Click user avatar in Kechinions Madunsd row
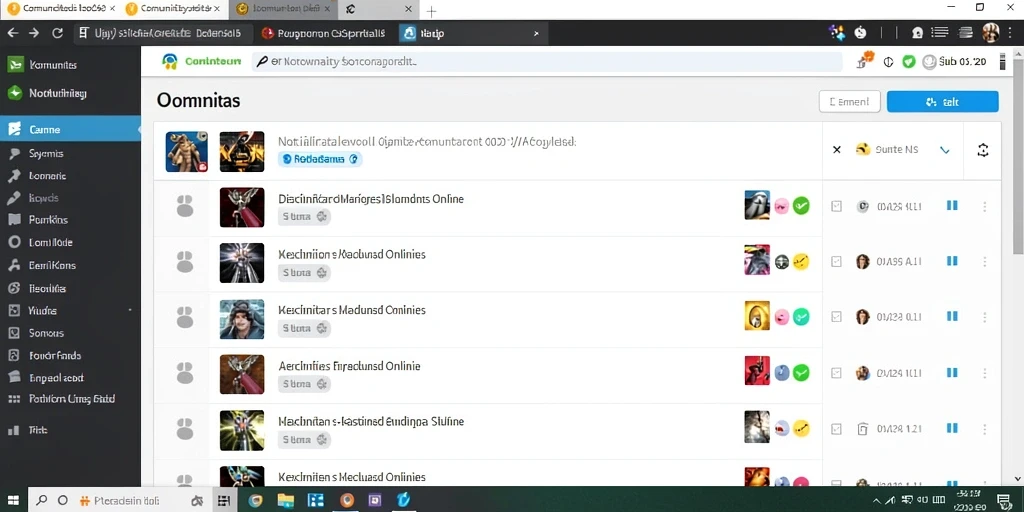Screen dimensions: 1024x512 pyautogui.click(x=863, y=261)
